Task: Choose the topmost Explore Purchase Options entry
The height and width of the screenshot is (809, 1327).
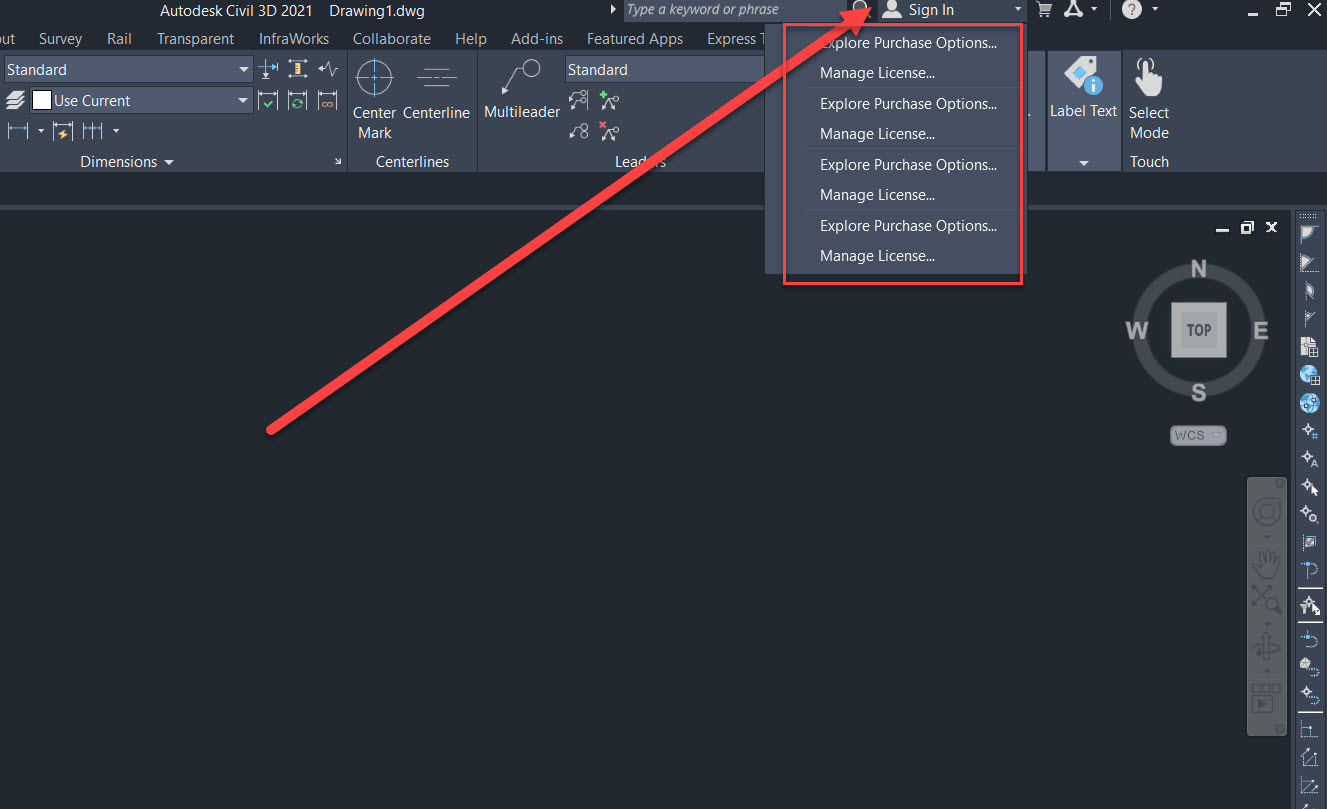Action: tap(908, 43)
